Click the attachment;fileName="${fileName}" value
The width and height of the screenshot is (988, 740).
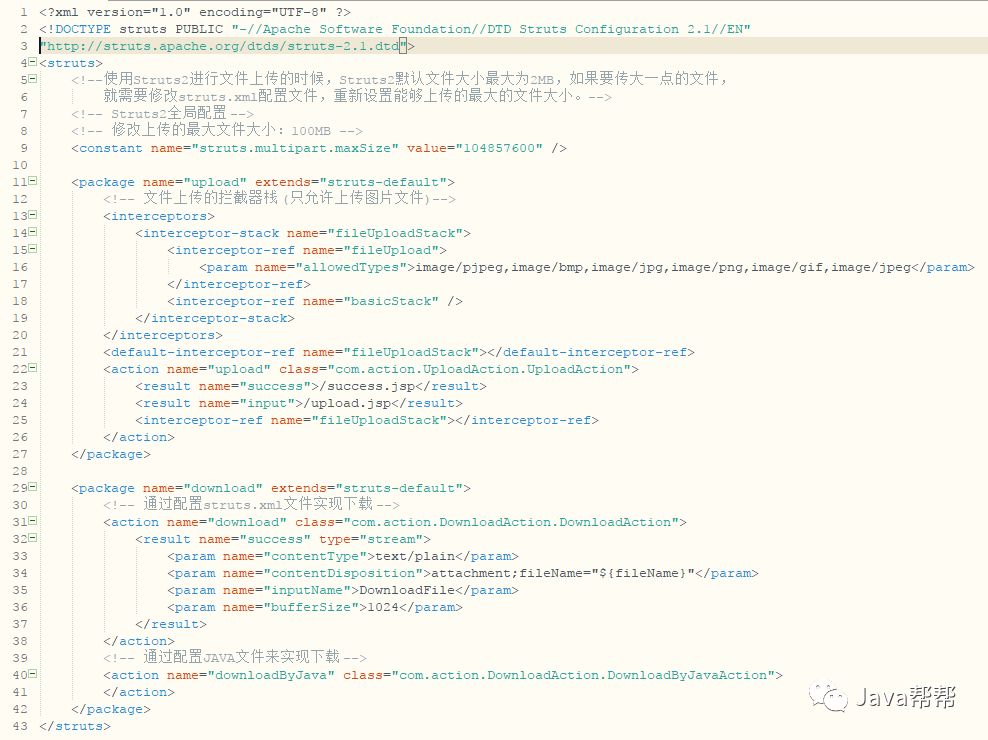coord(563,574)
